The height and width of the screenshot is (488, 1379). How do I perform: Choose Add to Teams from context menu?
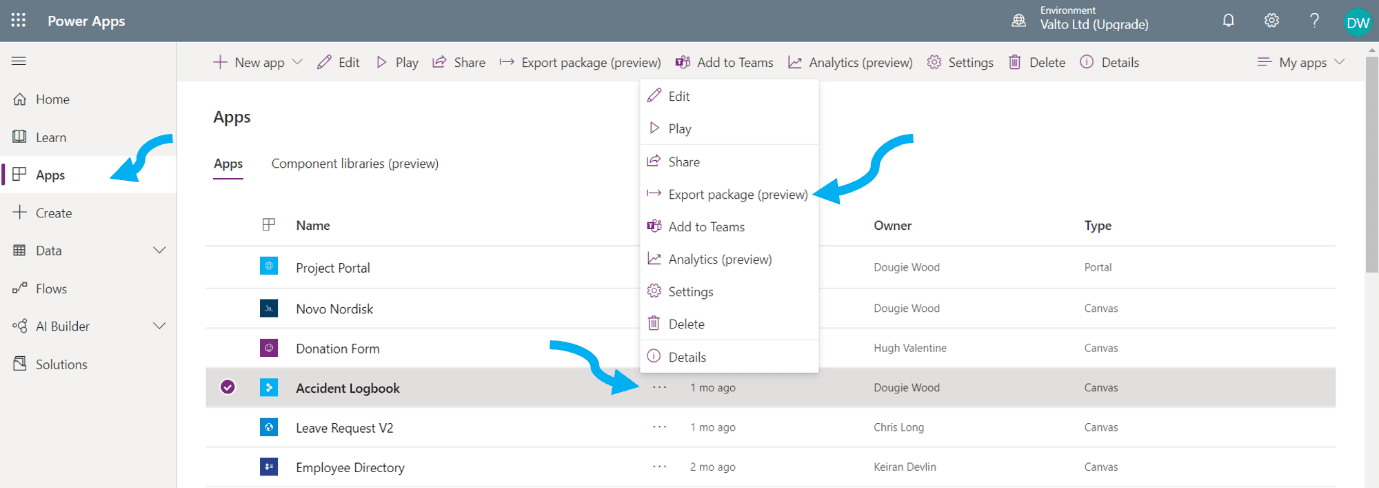tap(729, 227)
